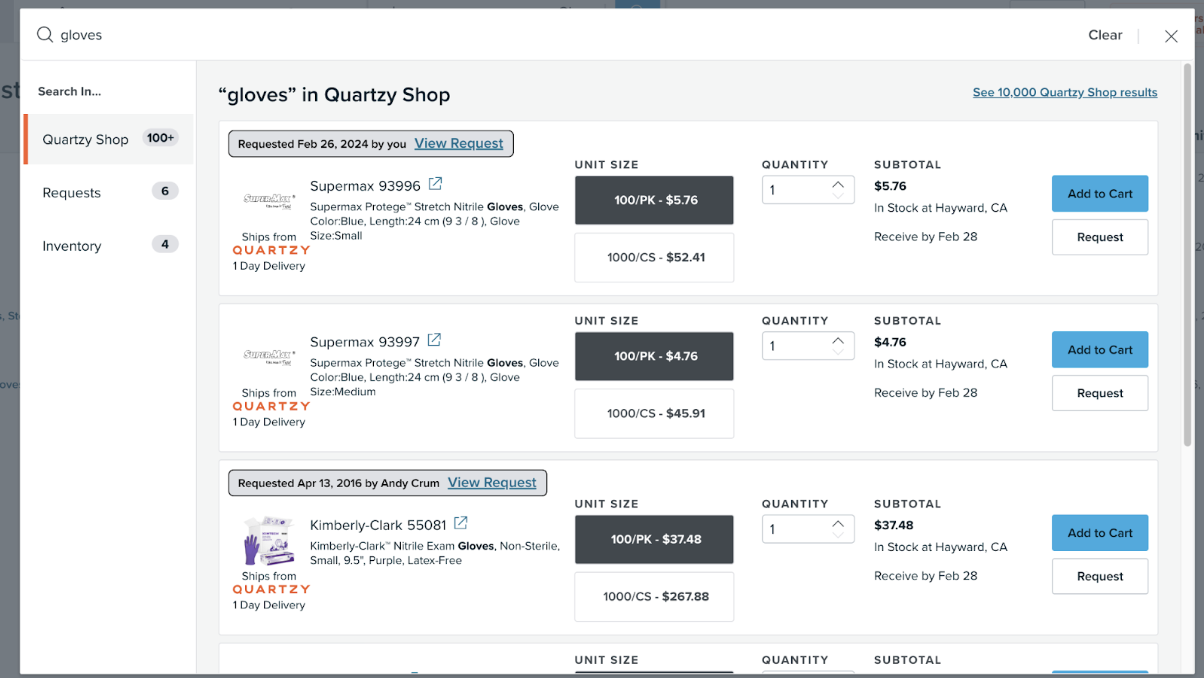The width and height of the screenshot is (1204, 678).
Task: Increase quantity for Kimberly-Clark 55081
Action: click(x=838, y=523)
